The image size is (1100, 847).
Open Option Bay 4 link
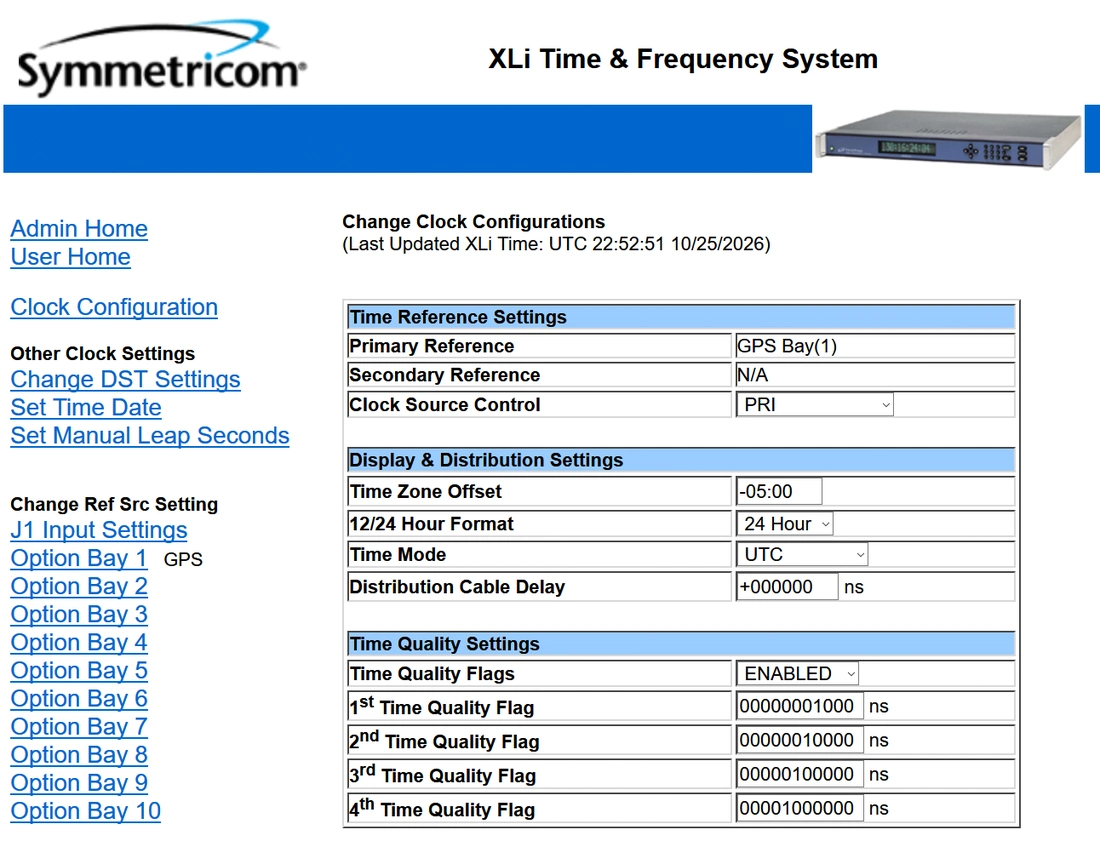79,643
